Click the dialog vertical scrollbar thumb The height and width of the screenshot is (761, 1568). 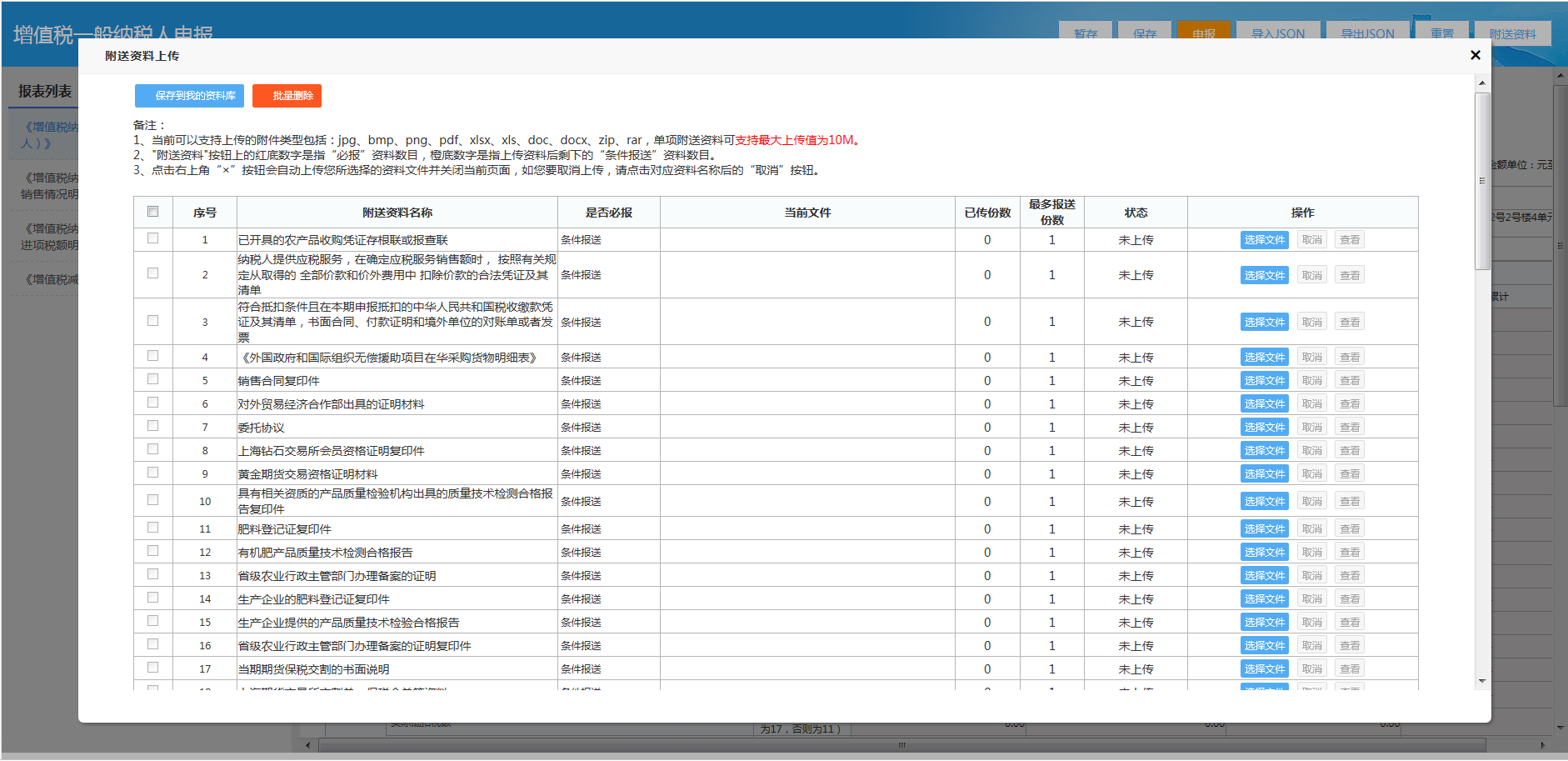click(x=1482, y=181)
